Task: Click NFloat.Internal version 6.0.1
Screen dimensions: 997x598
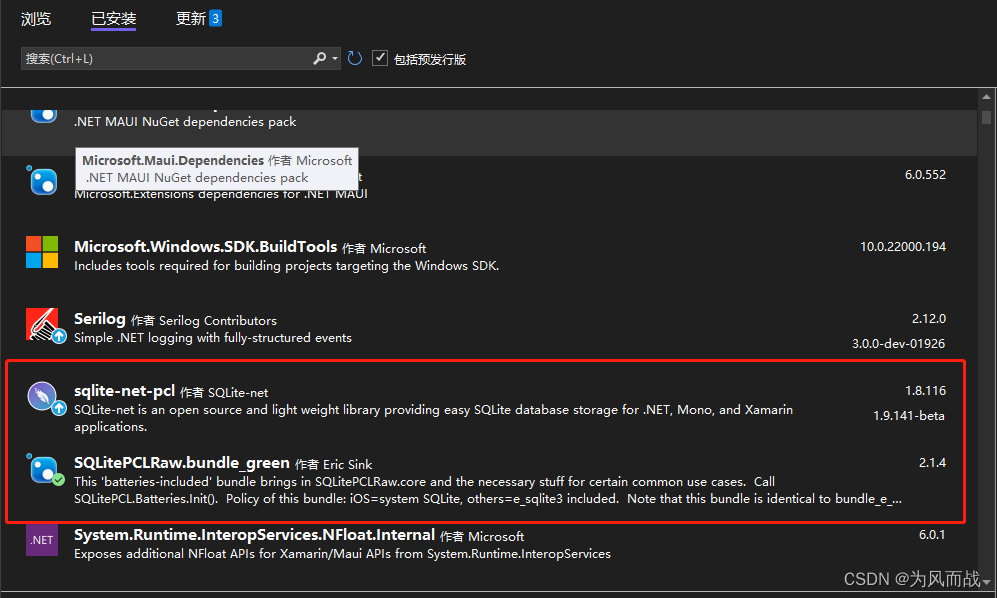Action: [932, 534]
